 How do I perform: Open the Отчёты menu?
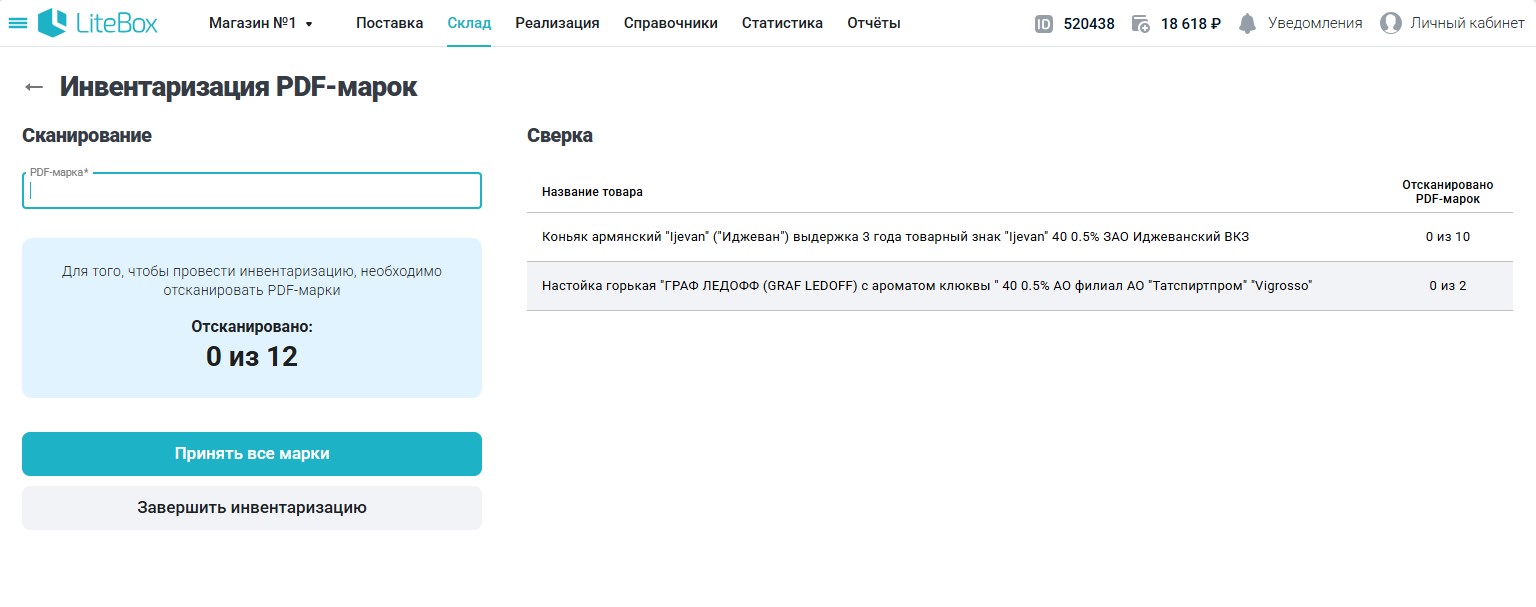coord(873,23)
